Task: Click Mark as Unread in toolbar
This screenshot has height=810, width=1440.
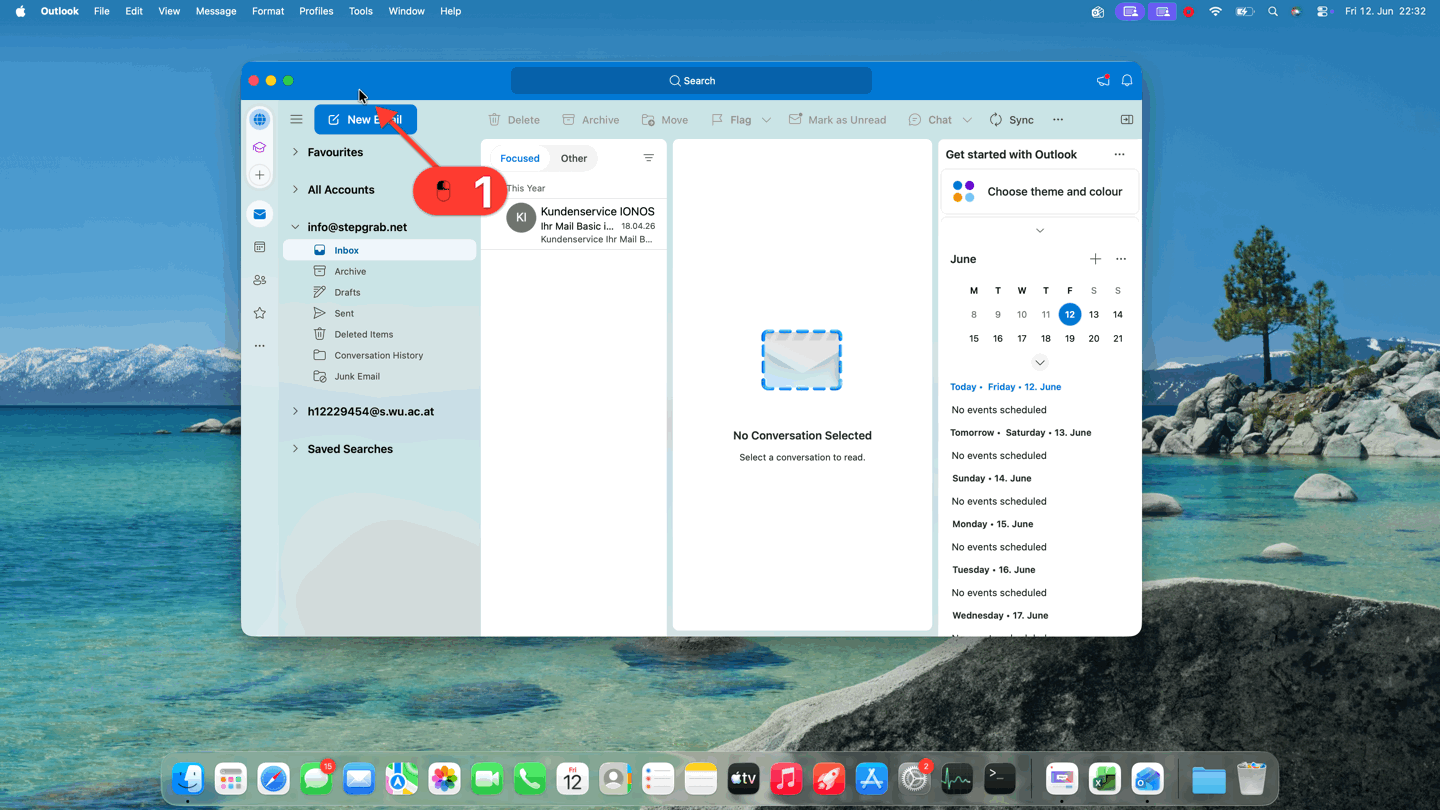Action: 838,119
